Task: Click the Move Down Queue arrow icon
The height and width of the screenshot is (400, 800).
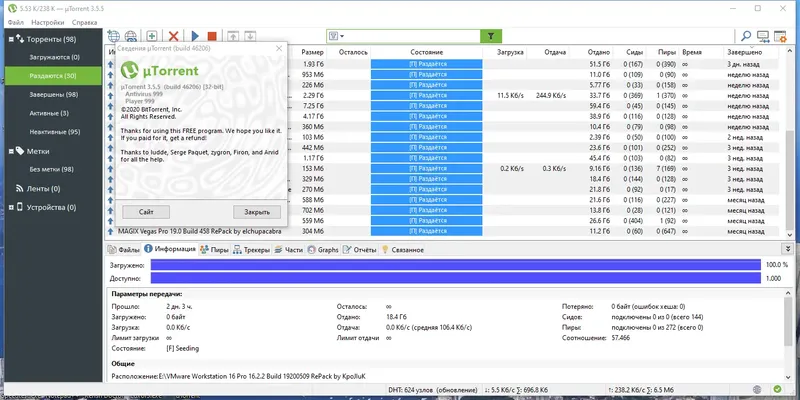Action: [249, 36]
